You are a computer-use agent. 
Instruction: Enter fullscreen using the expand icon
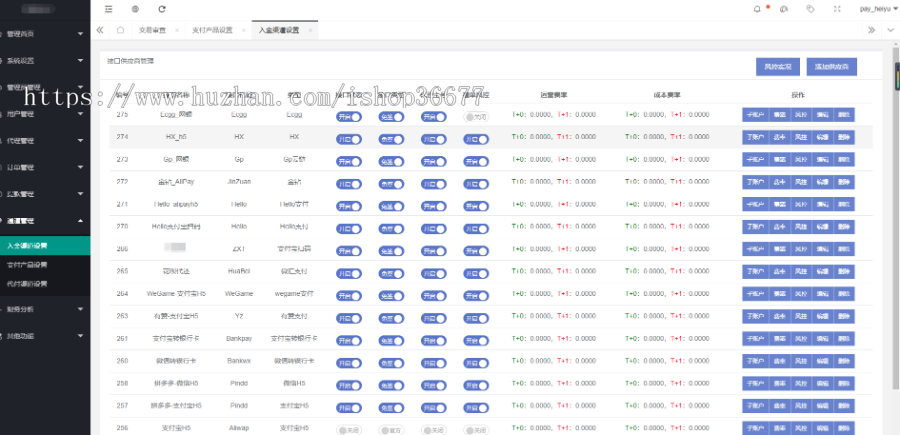[835, 8]
